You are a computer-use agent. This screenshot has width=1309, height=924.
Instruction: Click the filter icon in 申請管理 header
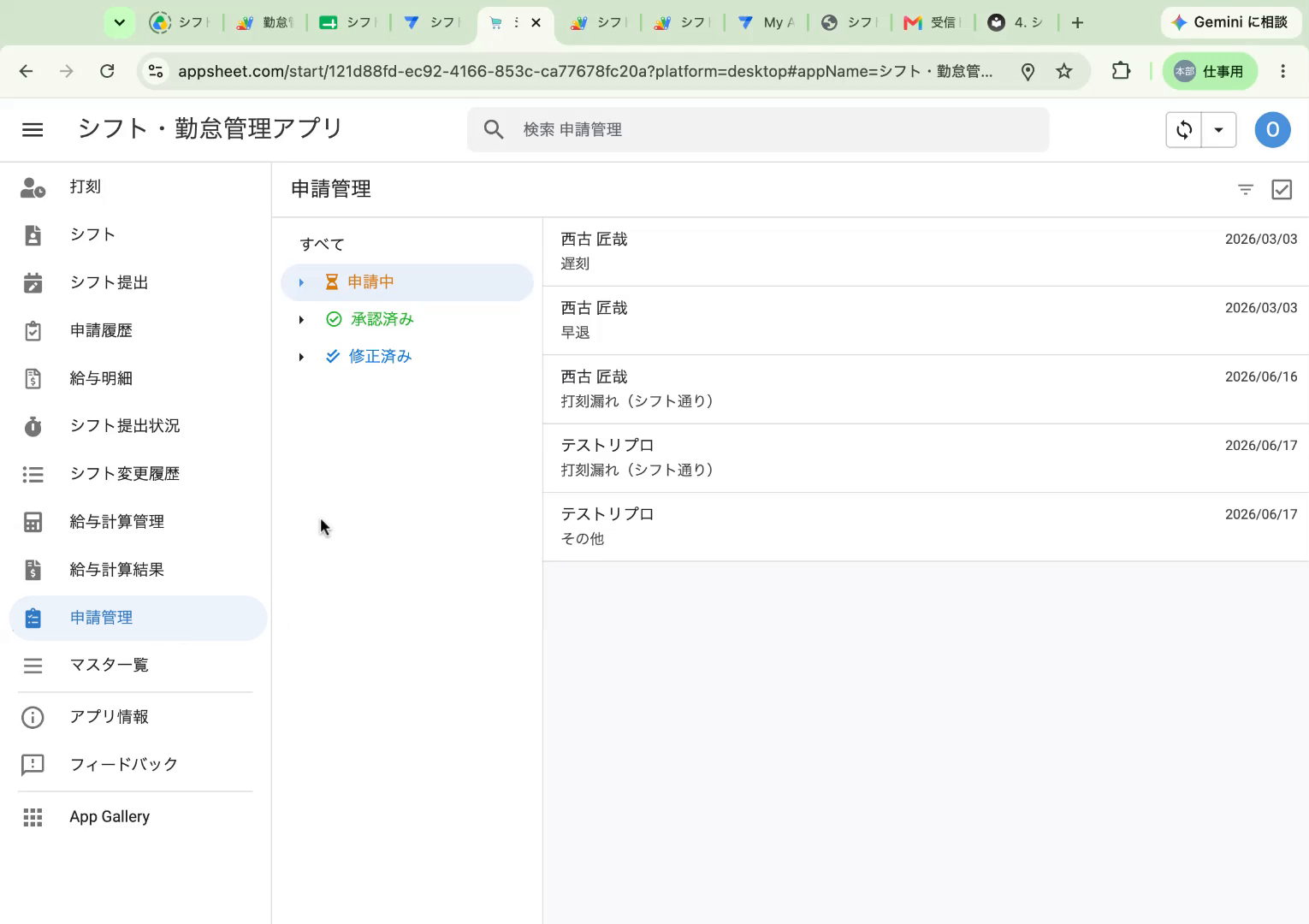pos(1246,190)
